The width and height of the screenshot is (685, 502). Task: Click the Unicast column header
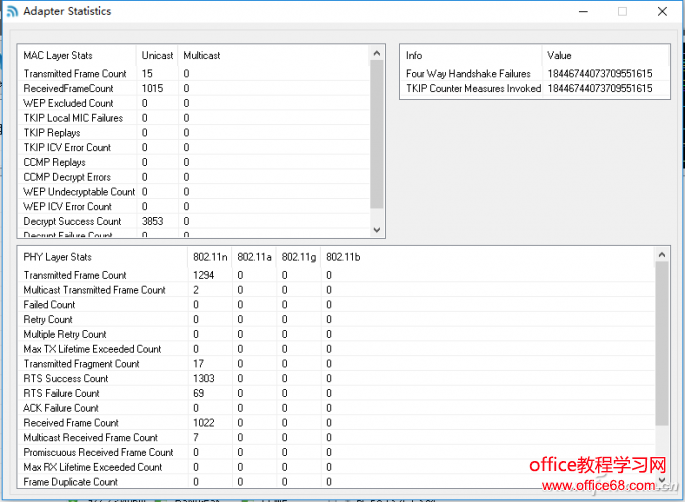point(157,55)
